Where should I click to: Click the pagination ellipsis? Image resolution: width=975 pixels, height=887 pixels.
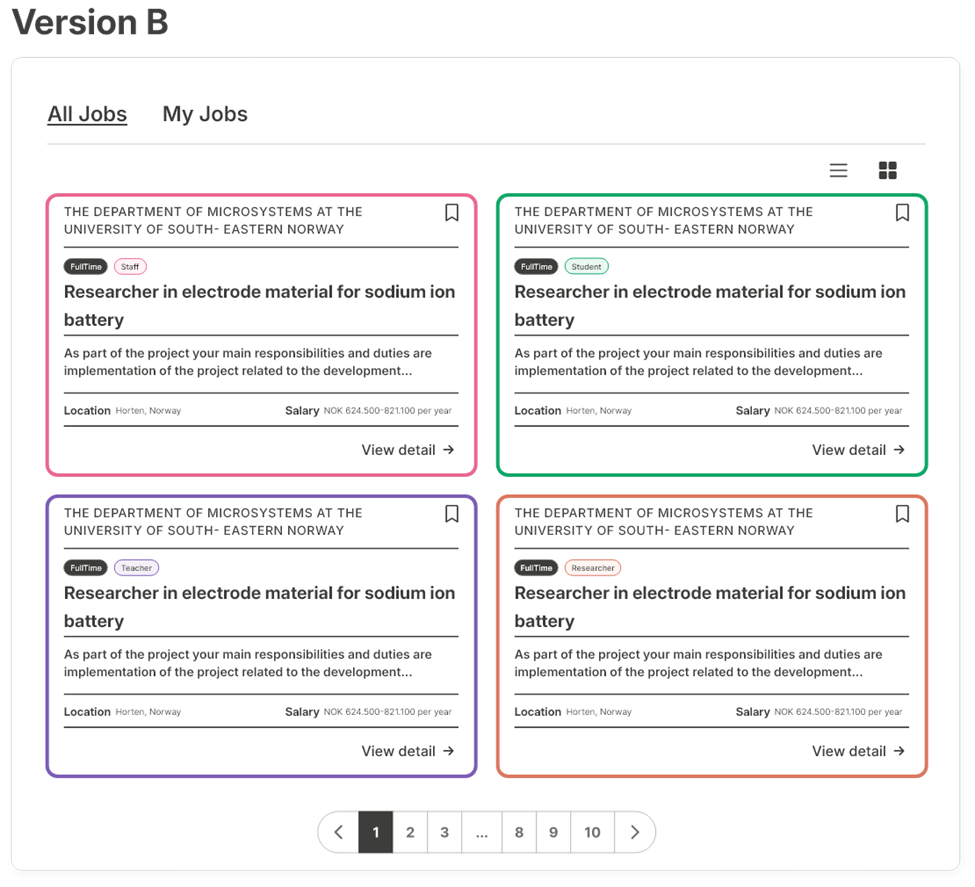click(482, 832)
